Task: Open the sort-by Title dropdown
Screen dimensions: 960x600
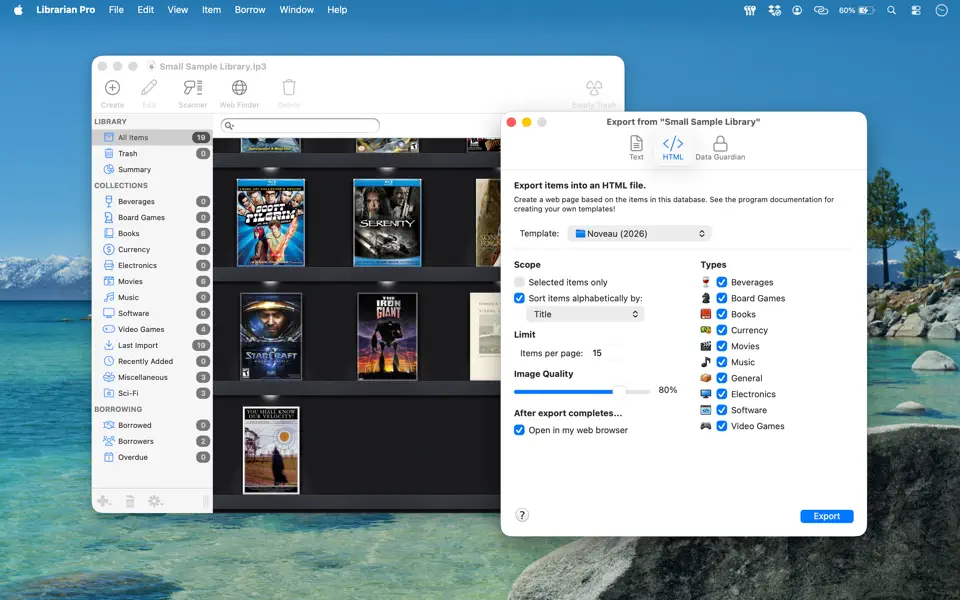Action: pos(585,313)
